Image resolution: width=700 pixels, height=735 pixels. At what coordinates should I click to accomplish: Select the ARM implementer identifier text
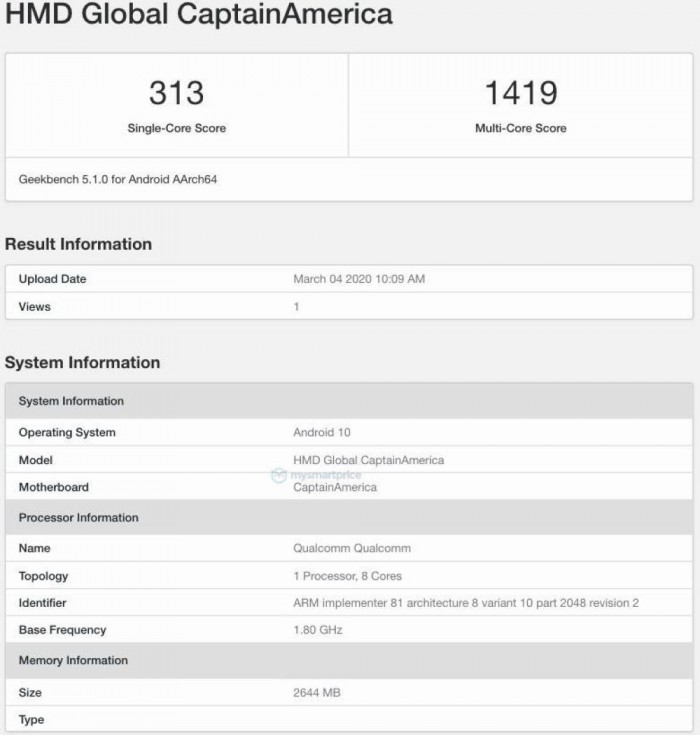click(x=465, y=603)
